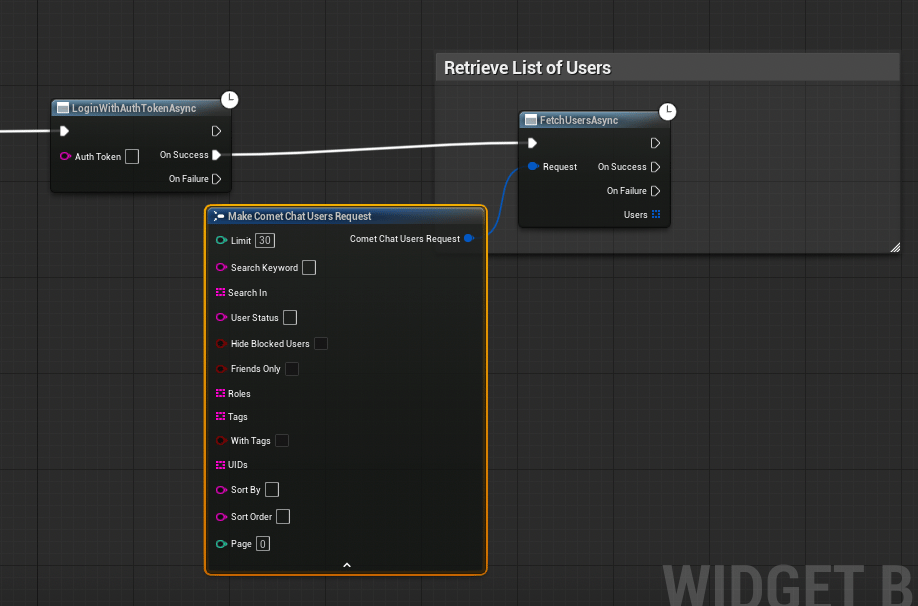Collapse the Make Comet Chat Users Request node

click(347, 565)
